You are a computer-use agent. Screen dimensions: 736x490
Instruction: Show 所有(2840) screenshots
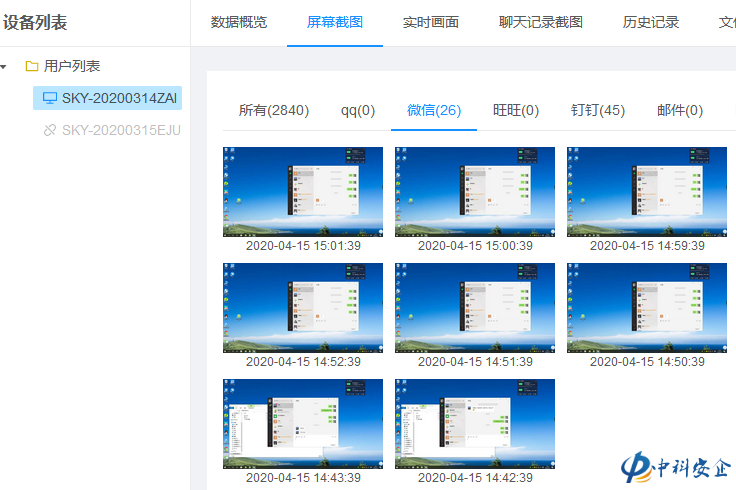pyautogui.click(x=274, y=110)
